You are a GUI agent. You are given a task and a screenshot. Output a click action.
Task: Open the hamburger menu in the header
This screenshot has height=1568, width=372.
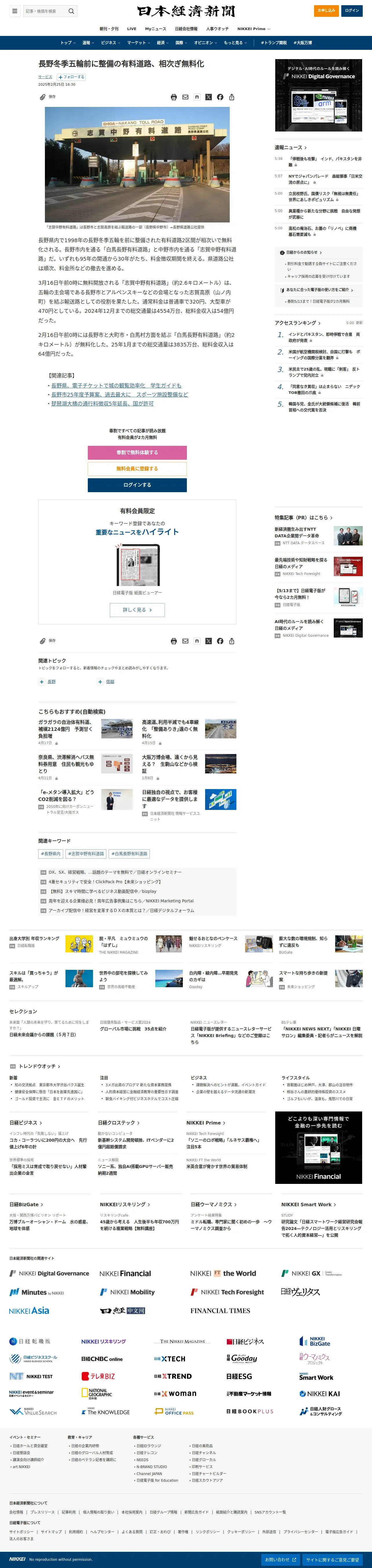14,11
